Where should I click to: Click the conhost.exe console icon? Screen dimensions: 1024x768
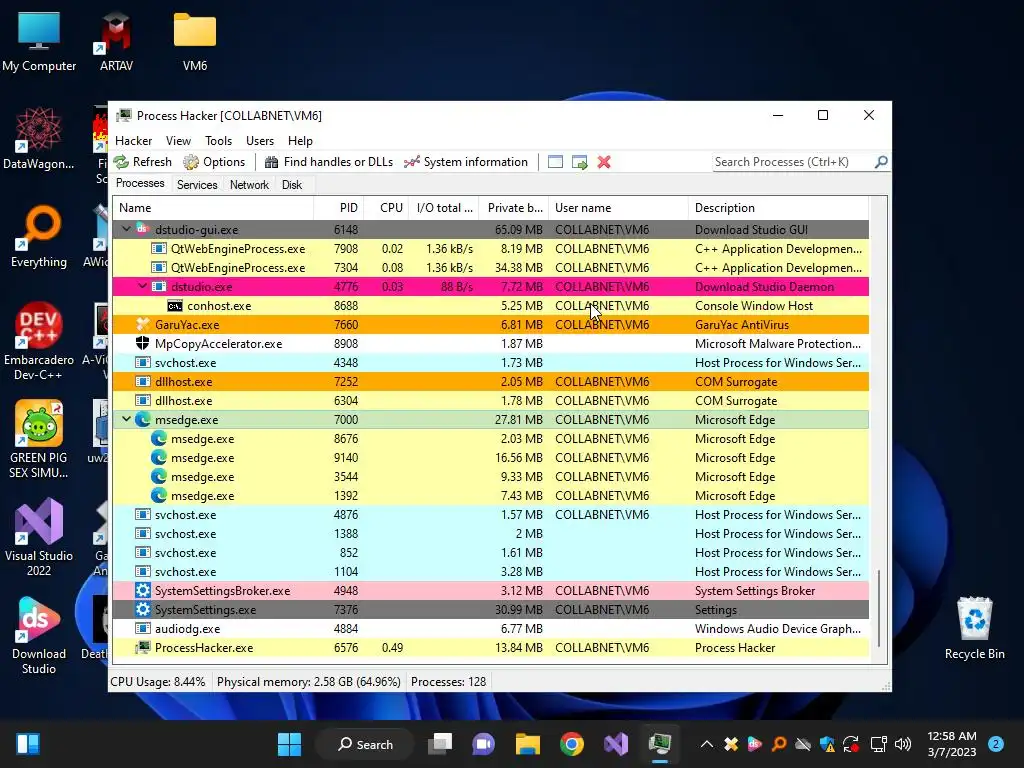pos(174,306)
